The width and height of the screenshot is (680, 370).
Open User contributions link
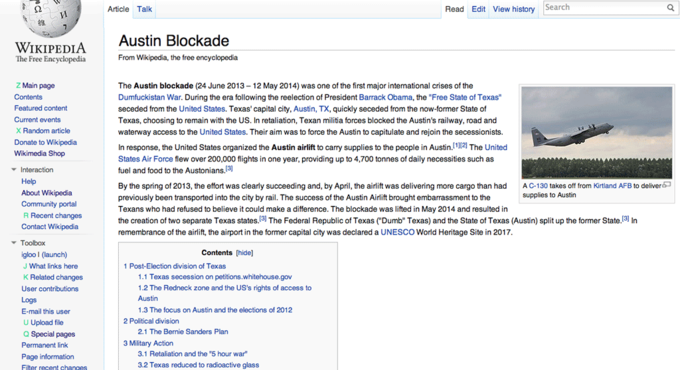pos(50,289)
